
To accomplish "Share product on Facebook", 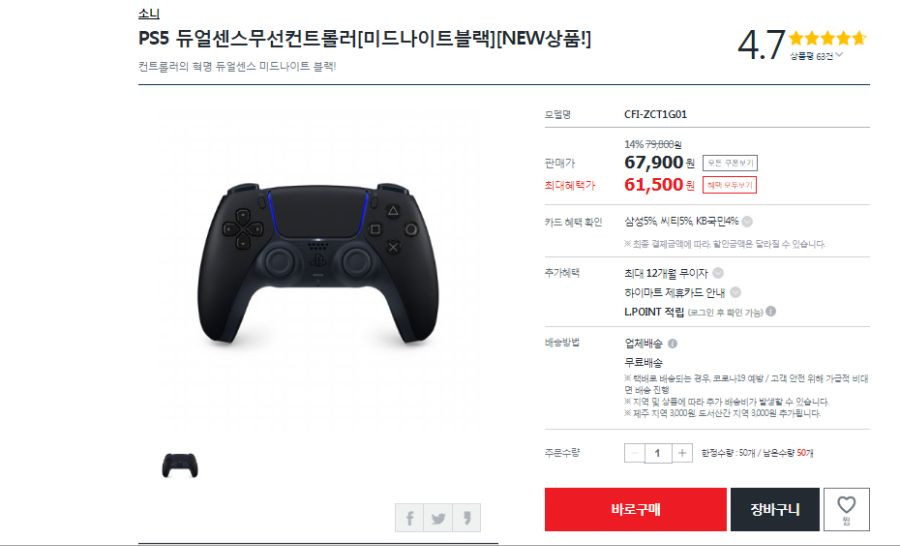I will click(409, 518).
